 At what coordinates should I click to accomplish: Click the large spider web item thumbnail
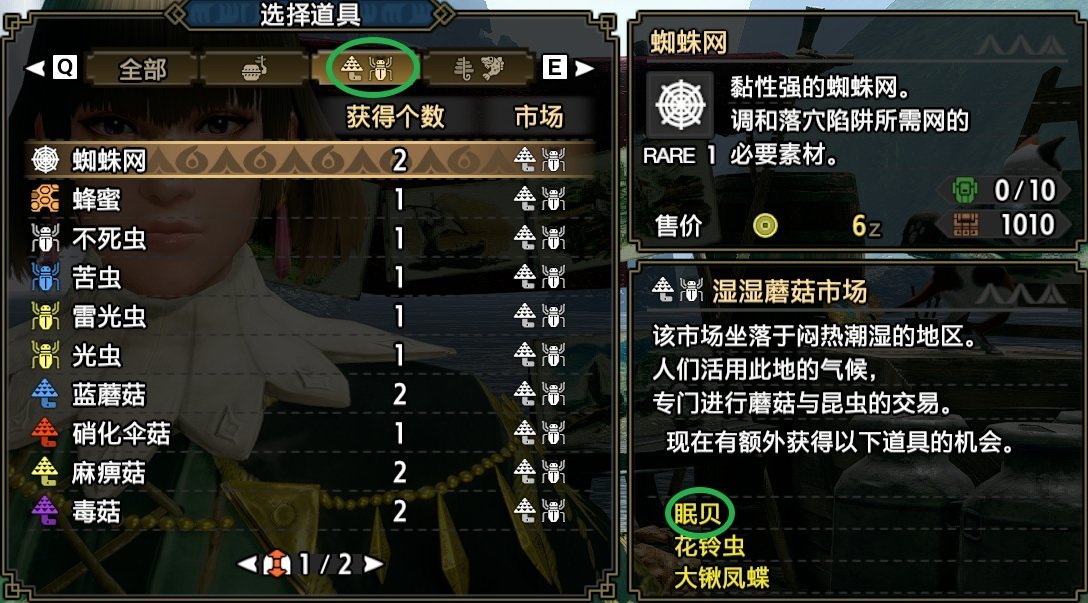pyautogui.click(x=680, y=104)
